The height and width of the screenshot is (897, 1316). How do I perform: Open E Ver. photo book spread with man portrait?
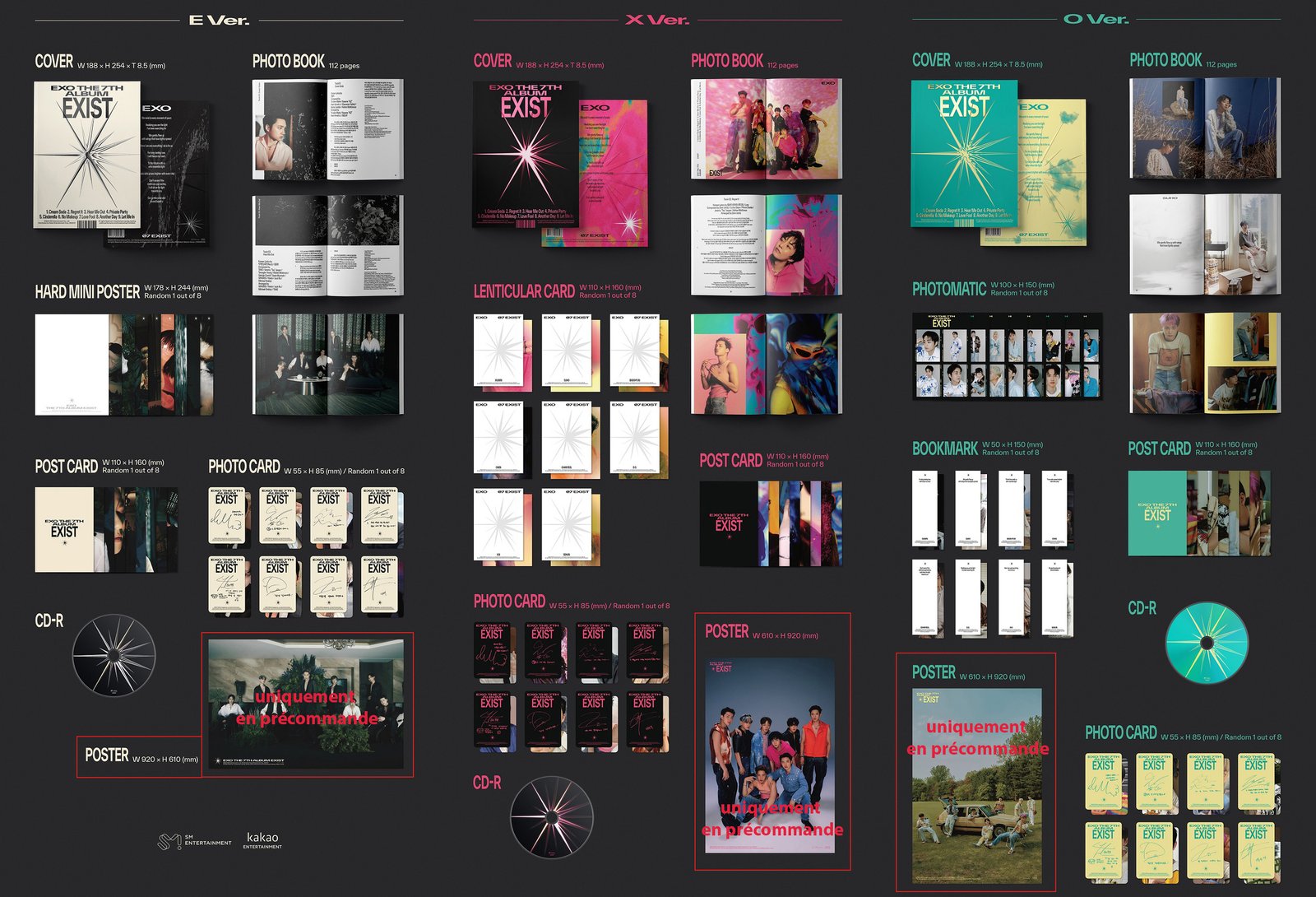327,129
